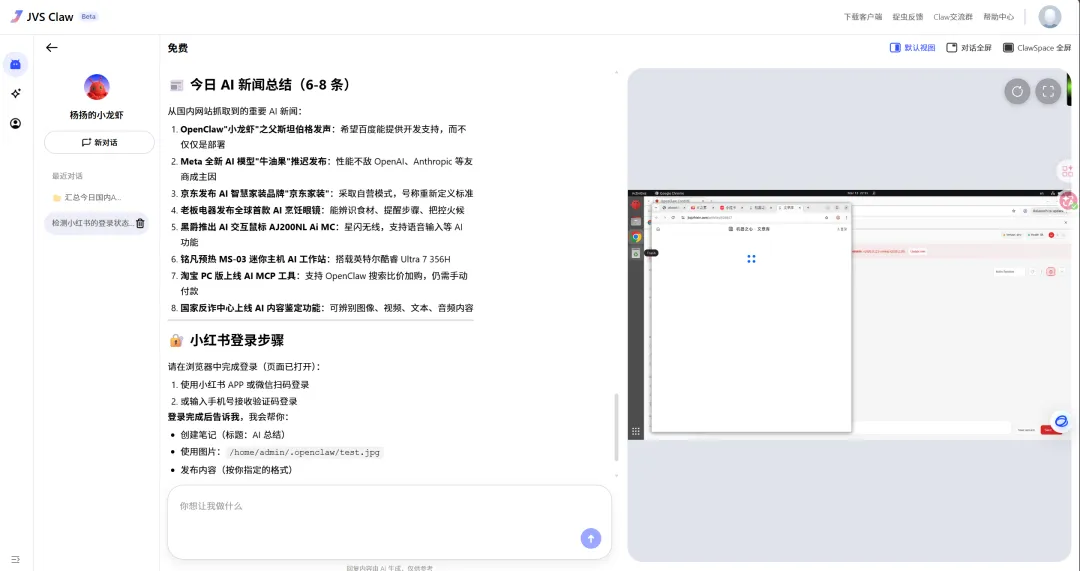Click the Files icon in remote dock
Screen dimensions: 1080x571
click(x=636, y=221)
